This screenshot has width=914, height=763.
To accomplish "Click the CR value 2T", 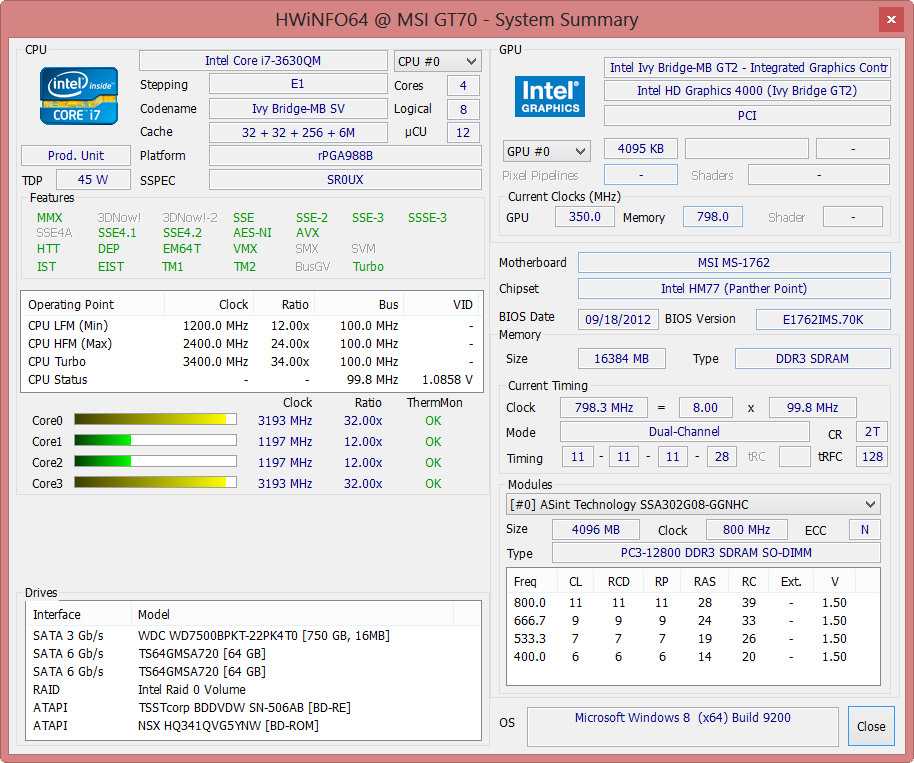I will [872, 431].
